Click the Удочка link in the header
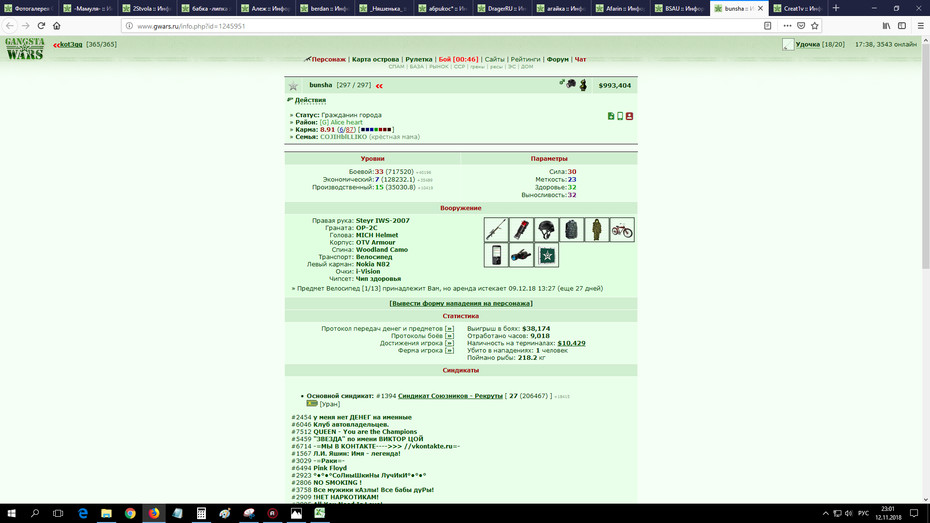 807,44
